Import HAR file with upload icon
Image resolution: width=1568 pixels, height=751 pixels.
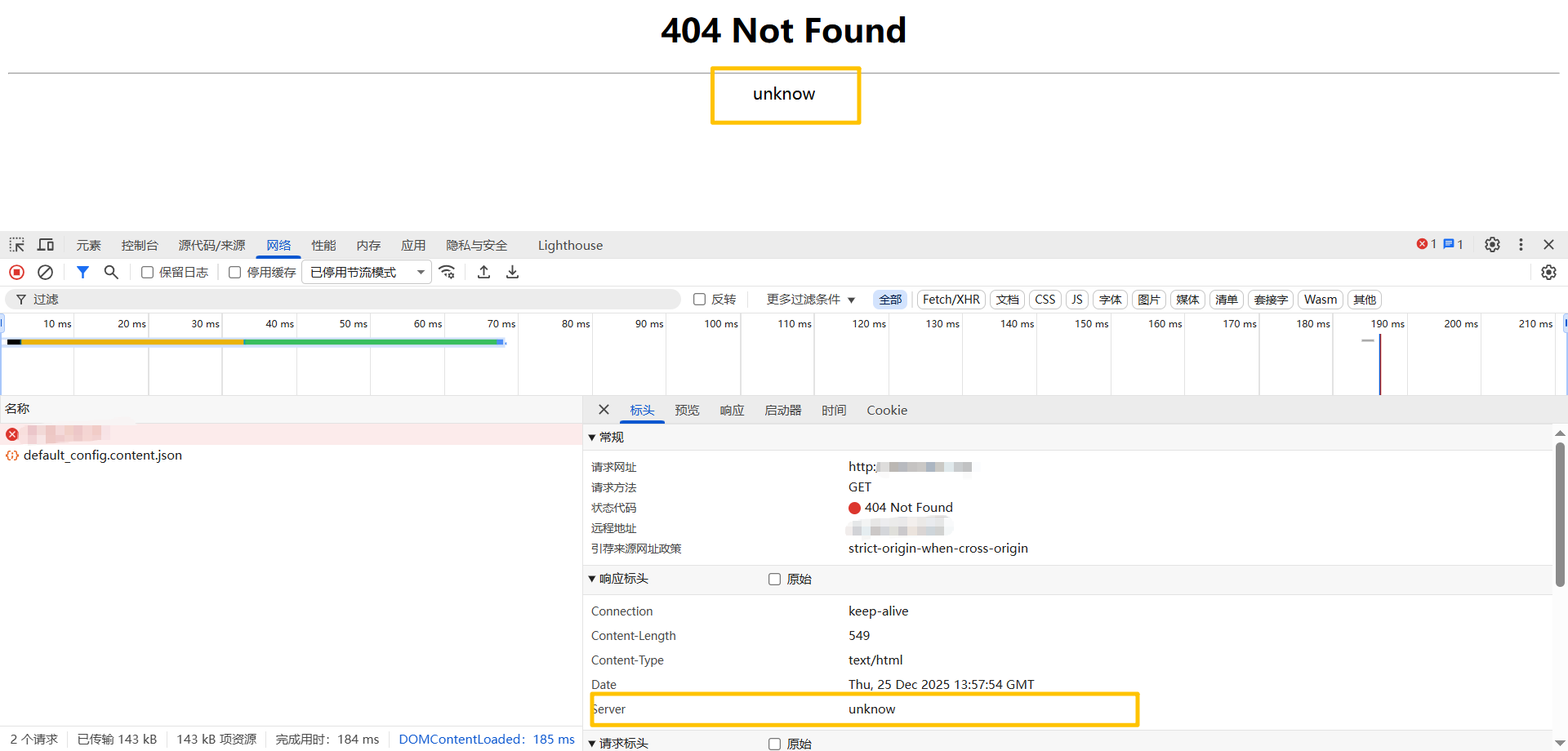pyautogui.click(x=483, y=273)
